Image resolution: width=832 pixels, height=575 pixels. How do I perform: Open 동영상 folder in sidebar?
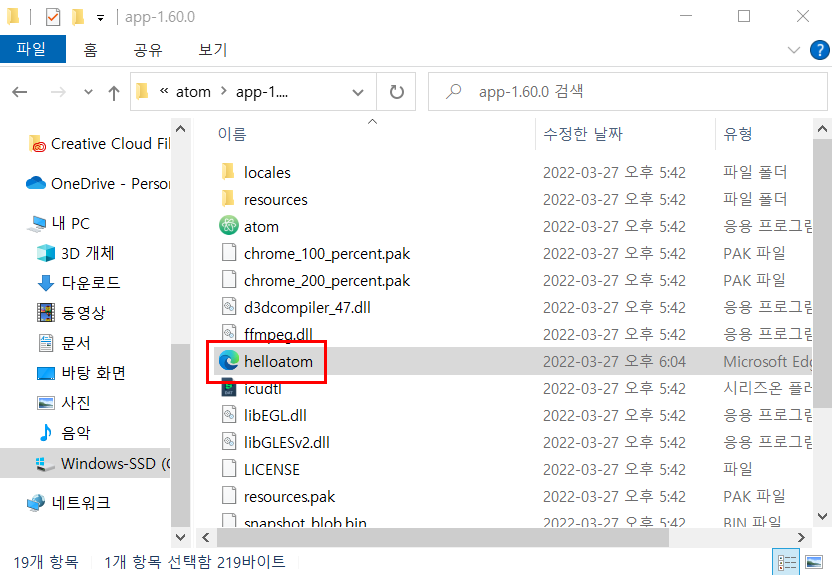point(71,312)
